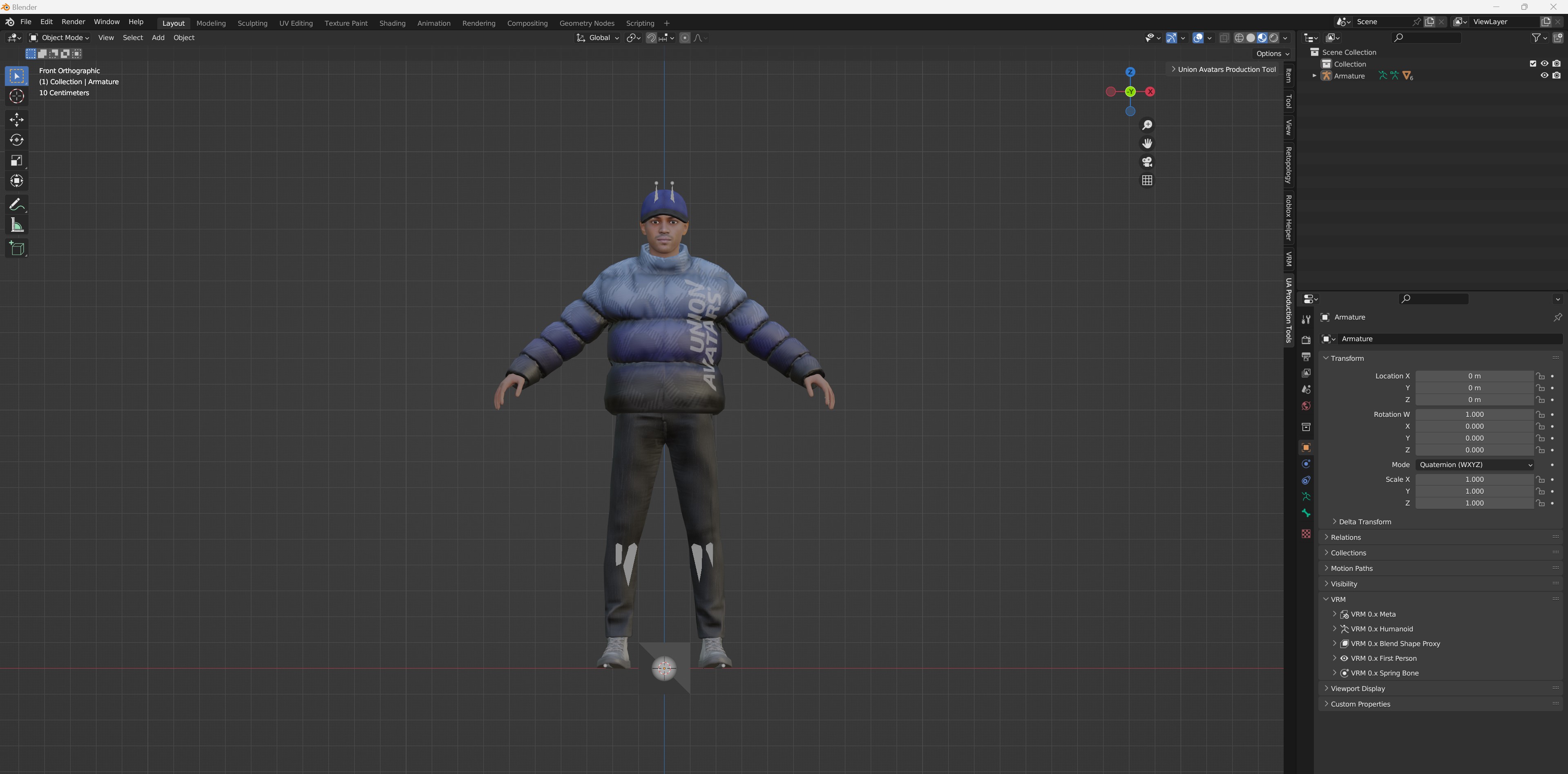Open Armature data properties icon
This screenshot has height=774, width=1568.
1306,497
